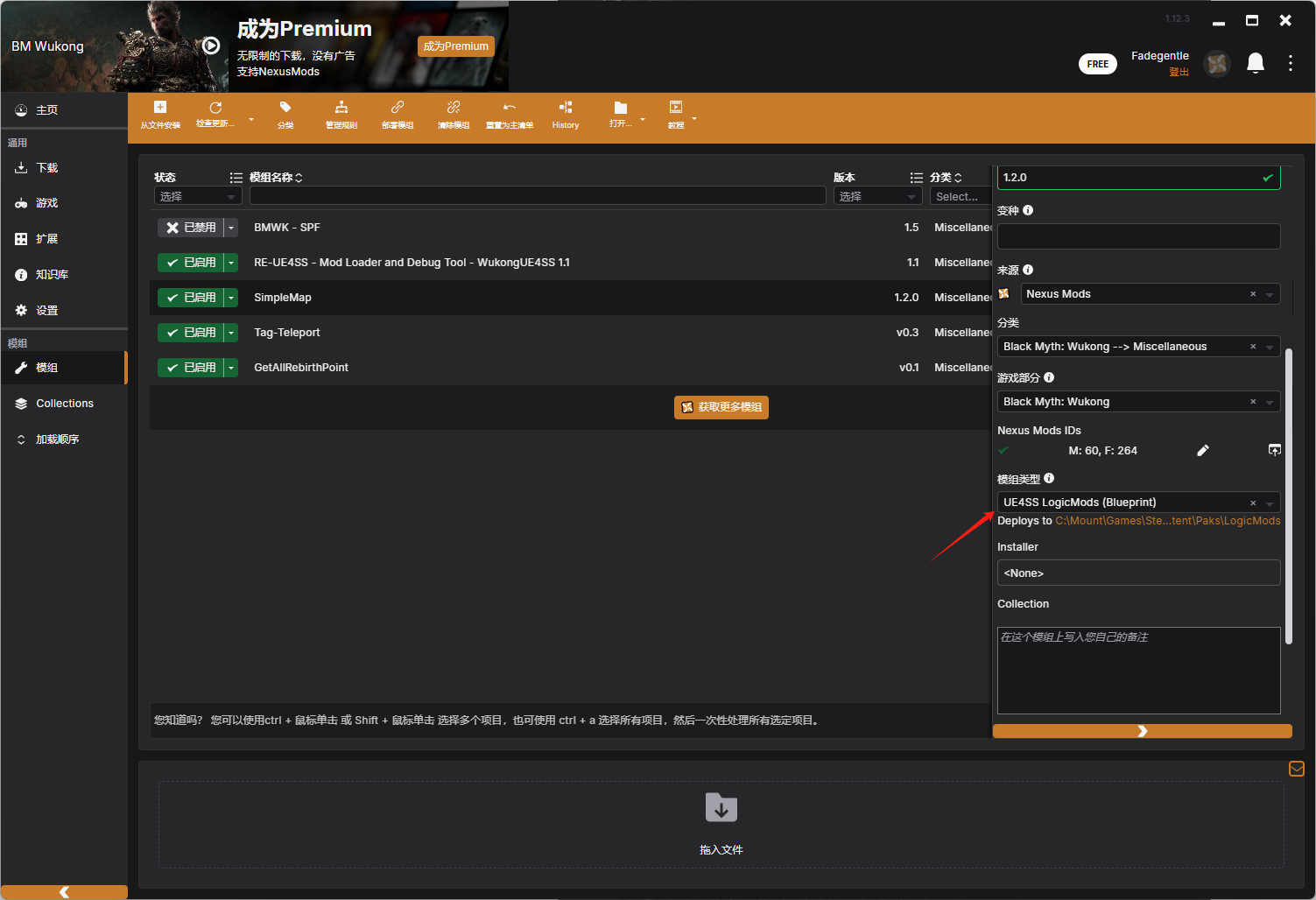Open 知识库 knowledge base in sidebar
Screen dimensions: 1316x900
(64, 275)
